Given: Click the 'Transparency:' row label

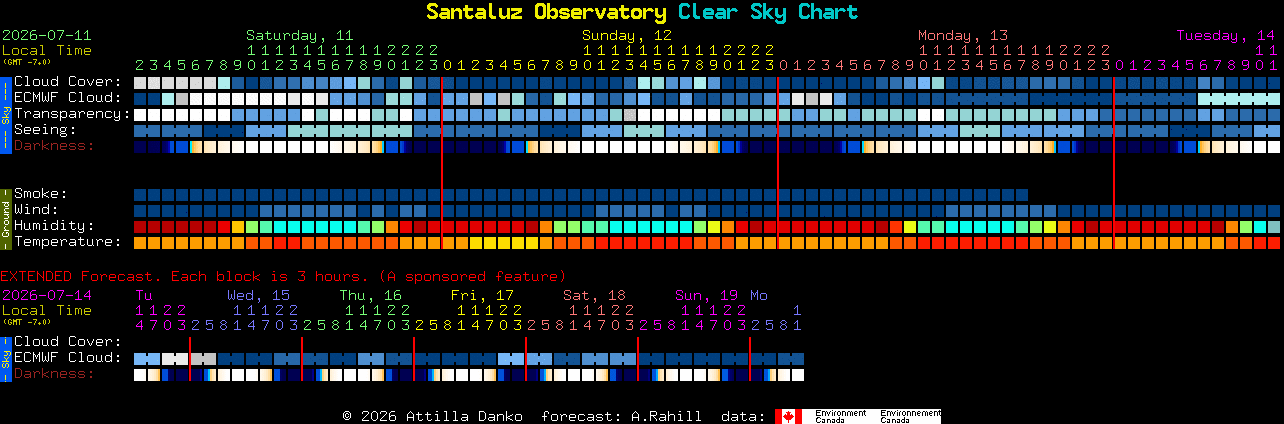Looking at the screenshot, I should (x=72, y=114).
